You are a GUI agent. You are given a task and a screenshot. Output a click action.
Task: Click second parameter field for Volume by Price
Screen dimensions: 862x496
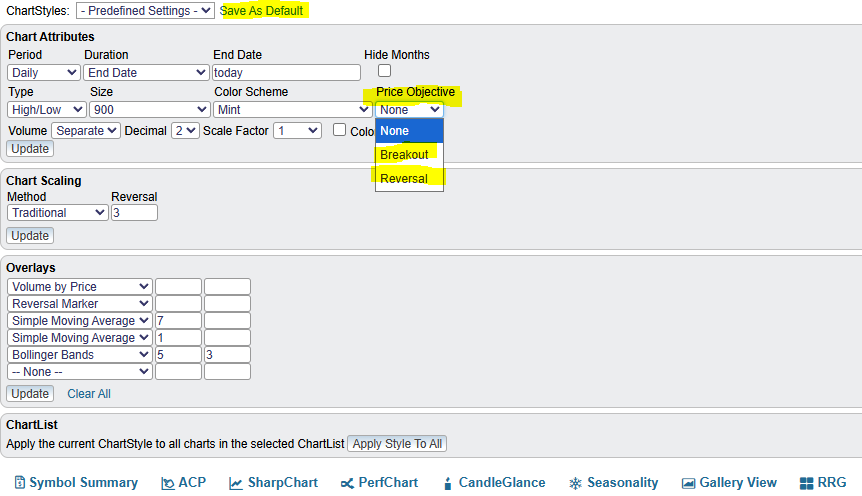(x=228, y=286)
